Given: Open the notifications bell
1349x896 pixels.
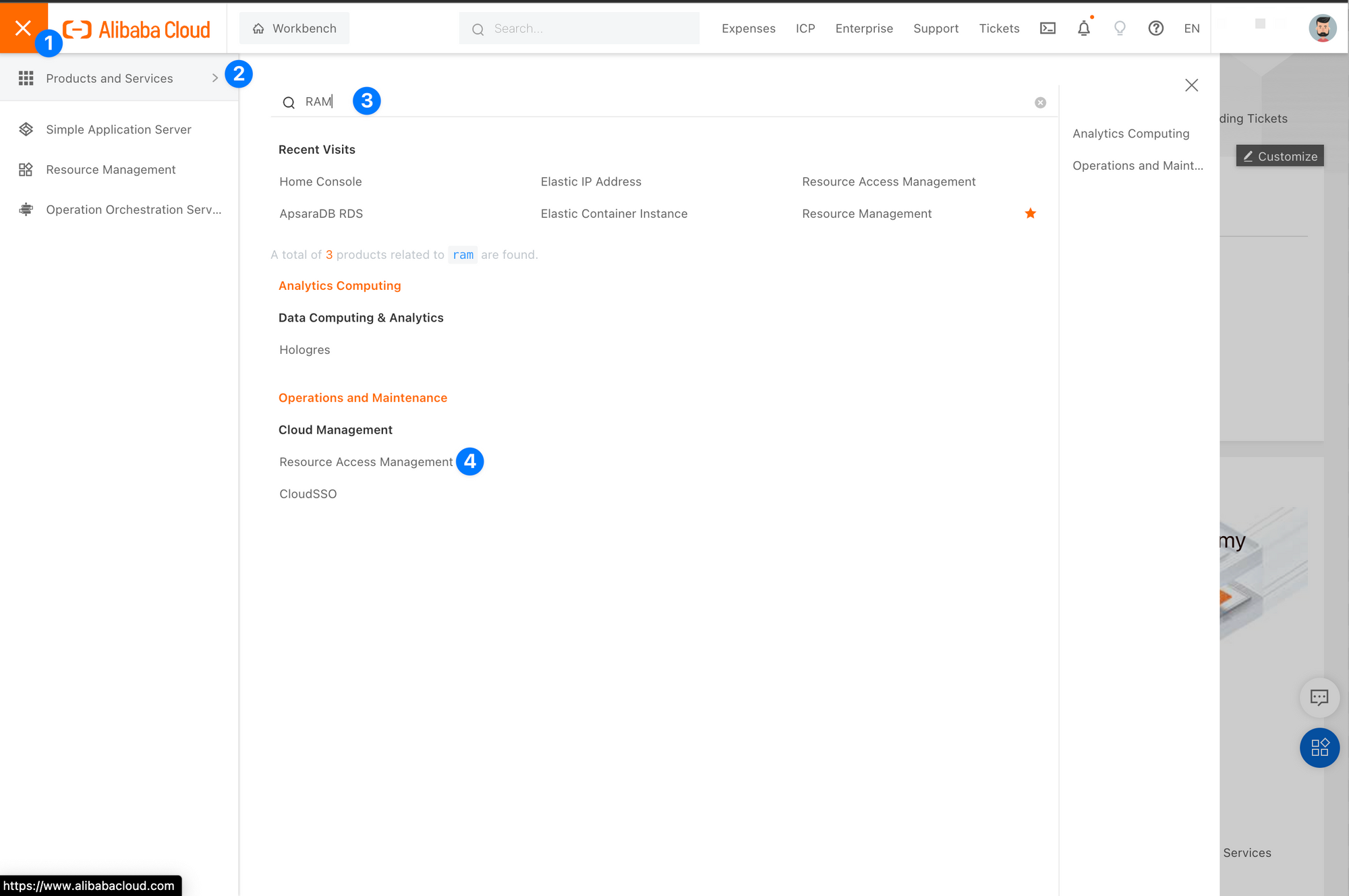Looking at the screenshot, I should (x=1083, y=28).
